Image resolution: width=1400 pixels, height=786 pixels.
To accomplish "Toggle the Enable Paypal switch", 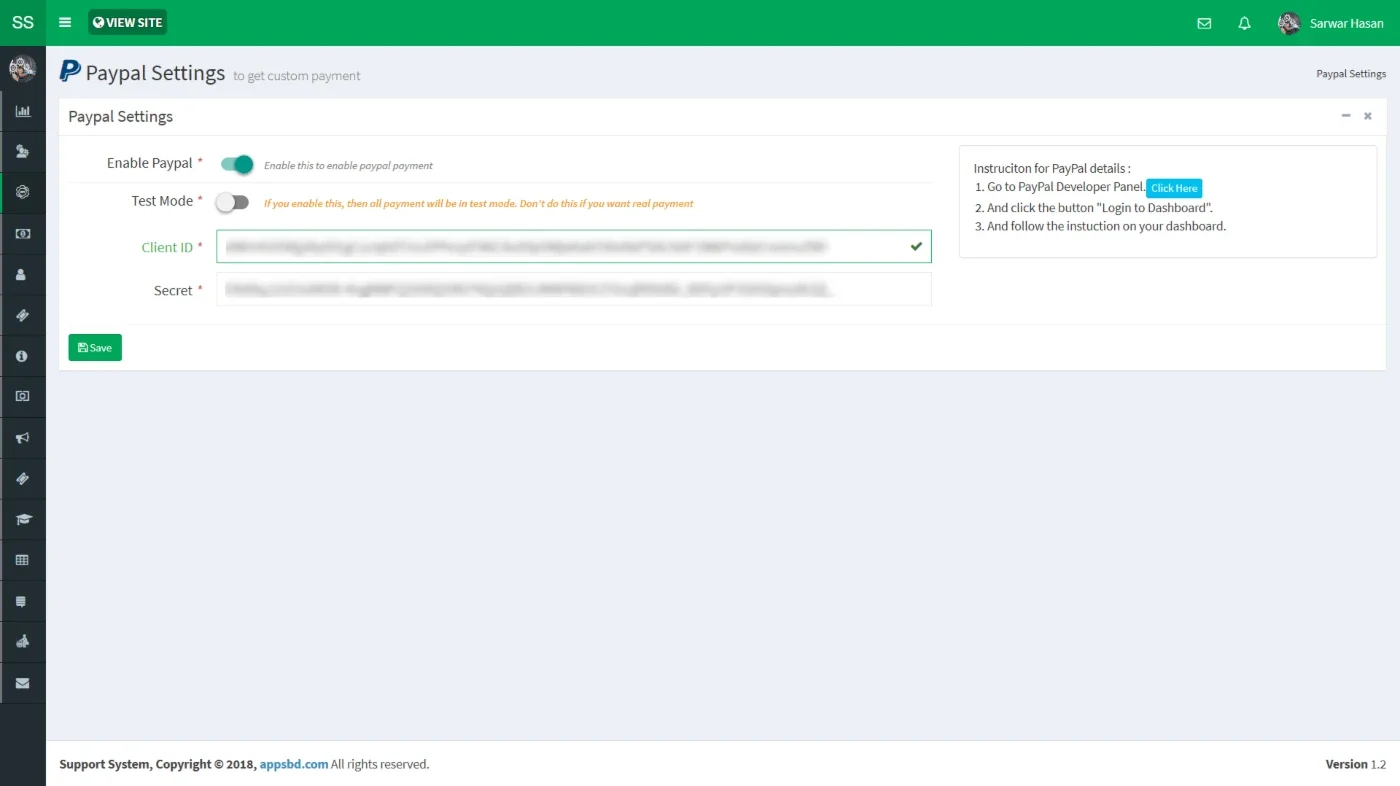I will (x=237, y=164).
